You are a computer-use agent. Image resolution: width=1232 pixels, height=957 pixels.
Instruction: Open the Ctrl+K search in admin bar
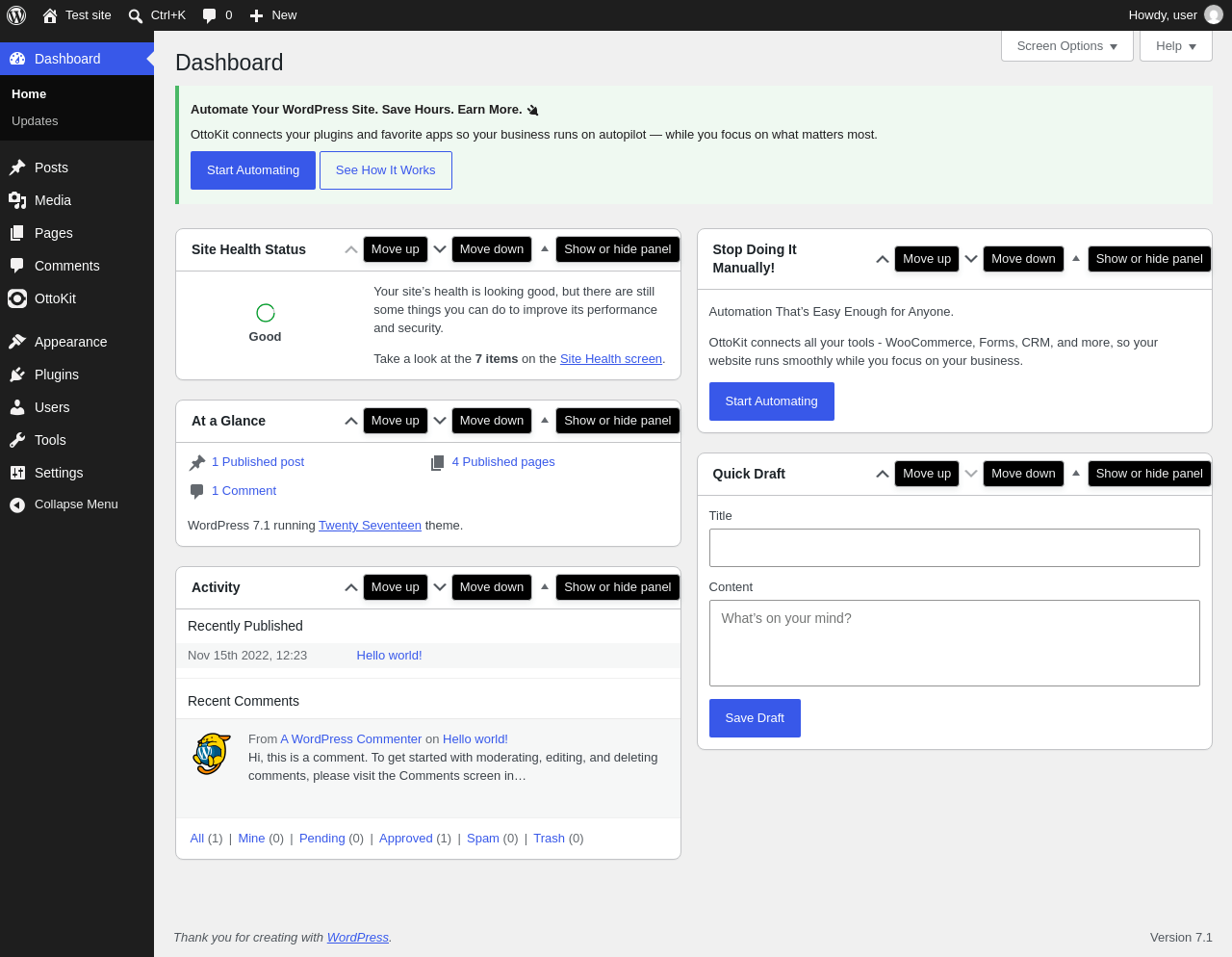pos(157,15)
